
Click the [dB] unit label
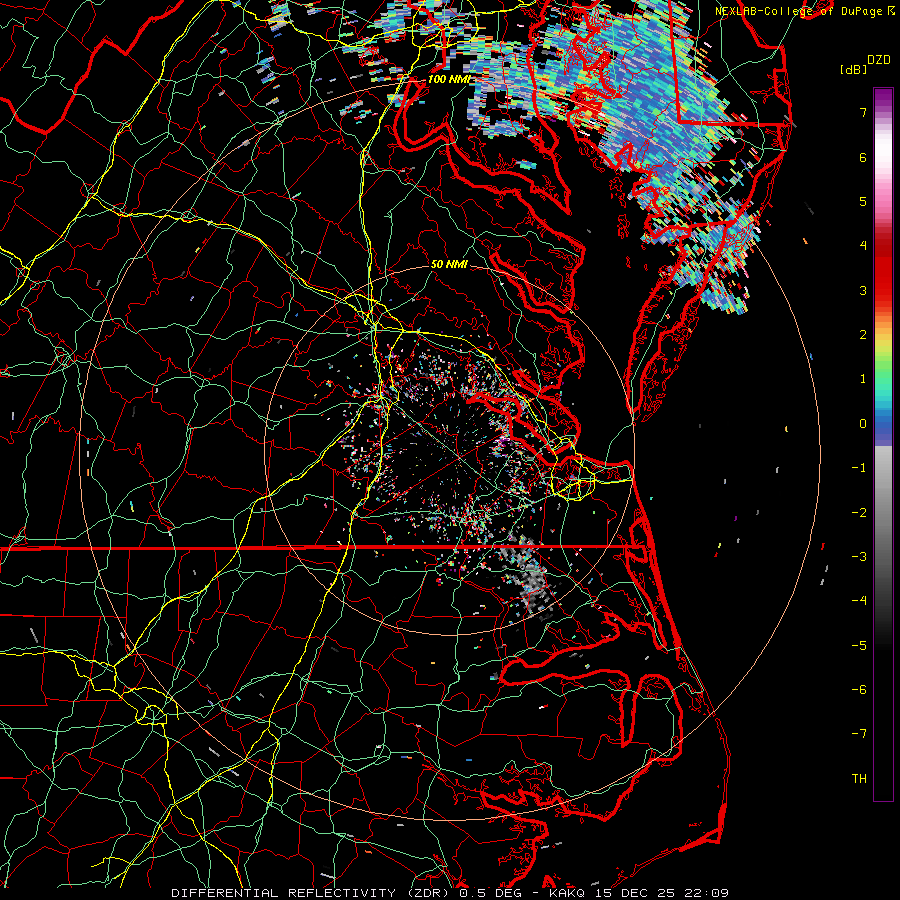point(854,70)
